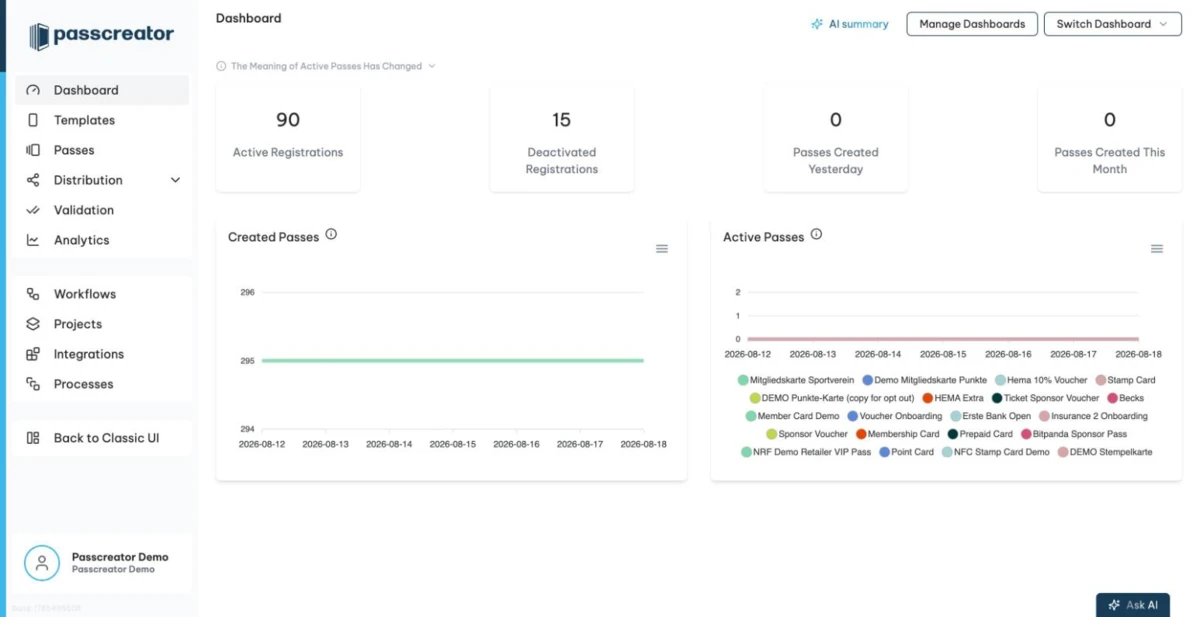Click the Passcreator Demo account name

(x=120, y=557)
